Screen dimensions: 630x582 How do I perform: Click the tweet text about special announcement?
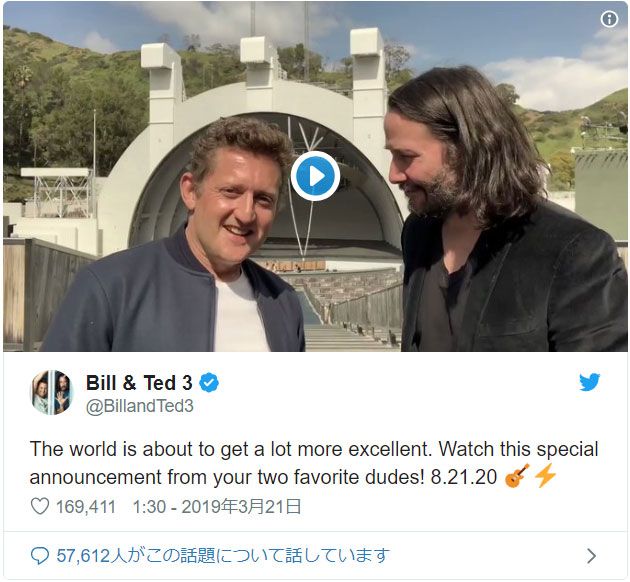click(314, 463)
